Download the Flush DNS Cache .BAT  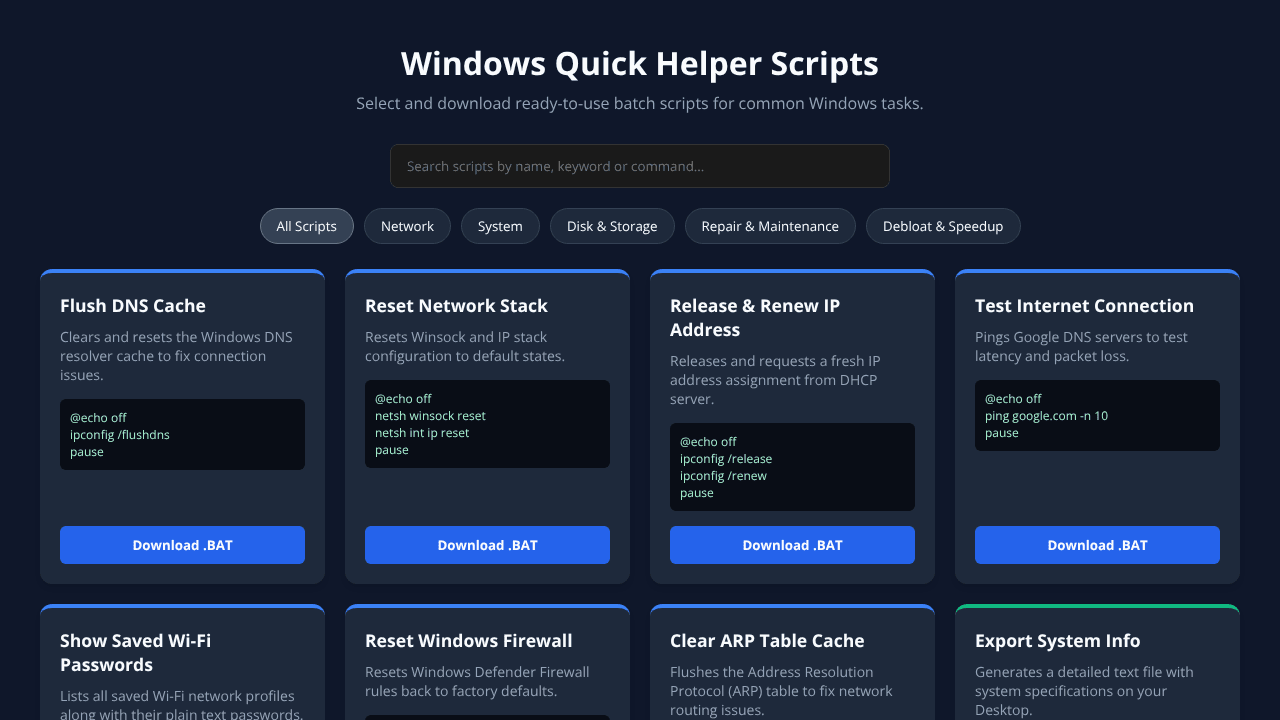point(182,545)
